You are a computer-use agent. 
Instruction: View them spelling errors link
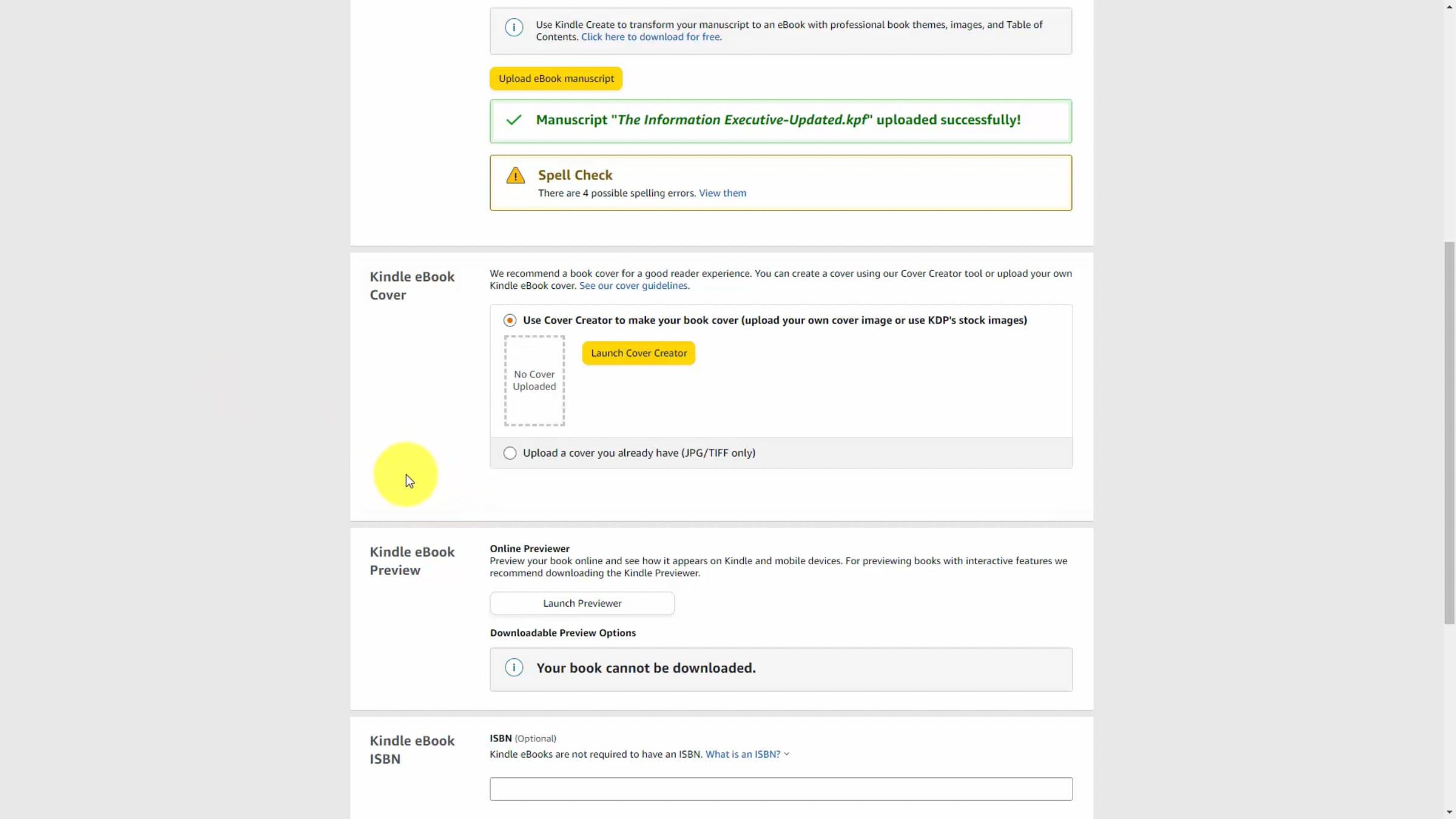(722, 193)
